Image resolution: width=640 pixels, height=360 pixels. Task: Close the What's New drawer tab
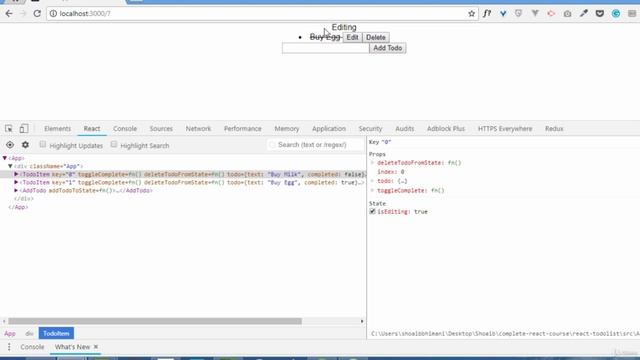[96, 347]
